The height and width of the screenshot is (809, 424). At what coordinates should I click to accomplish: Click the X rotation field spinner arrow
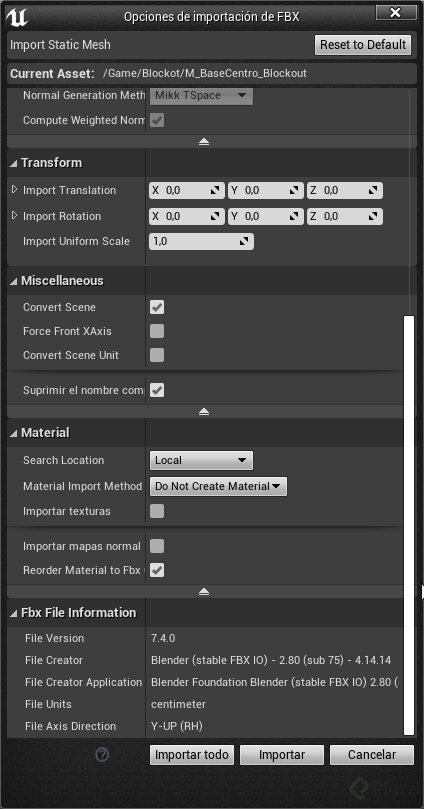pyautogui.click(x=216, y=216)
